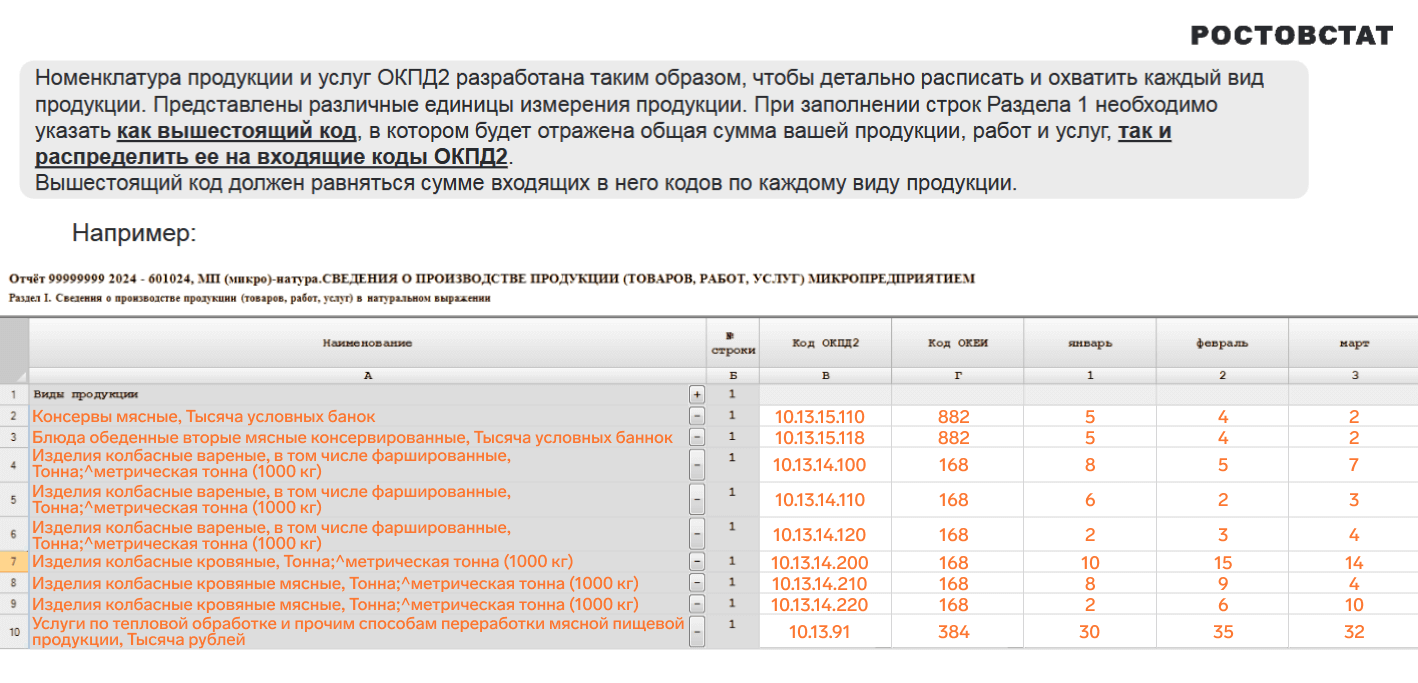Click OKPD2 code cell 10.13.14.220
This screenshot has width=1418, height=683.
826,604
